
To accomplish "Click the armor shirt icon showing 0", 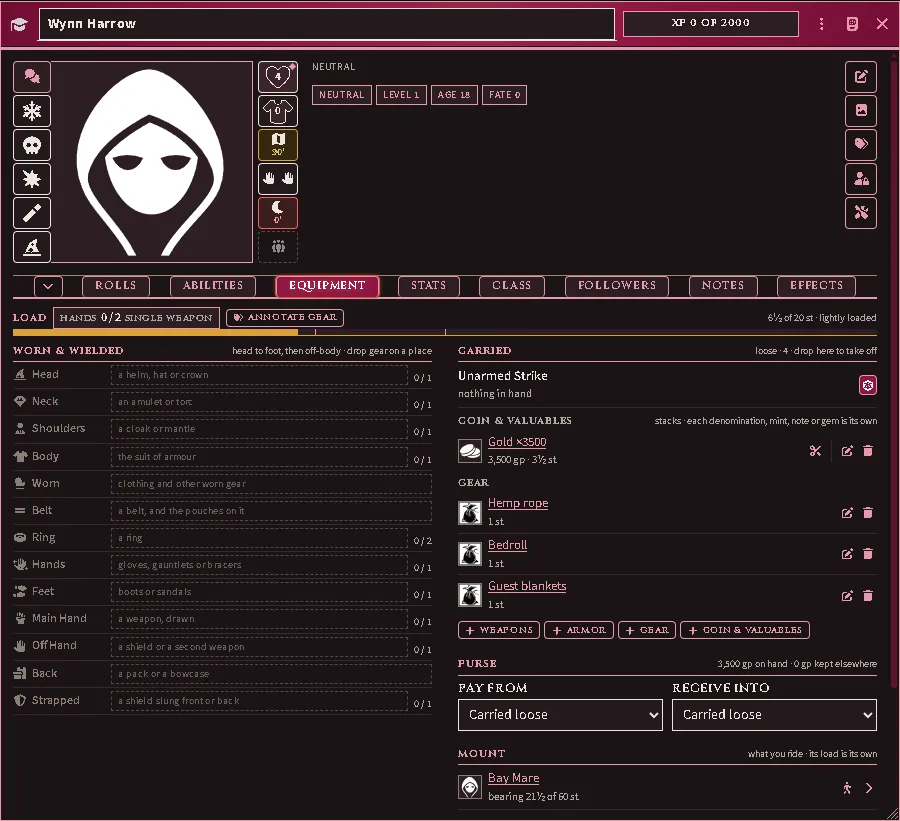I will [278, 111].
